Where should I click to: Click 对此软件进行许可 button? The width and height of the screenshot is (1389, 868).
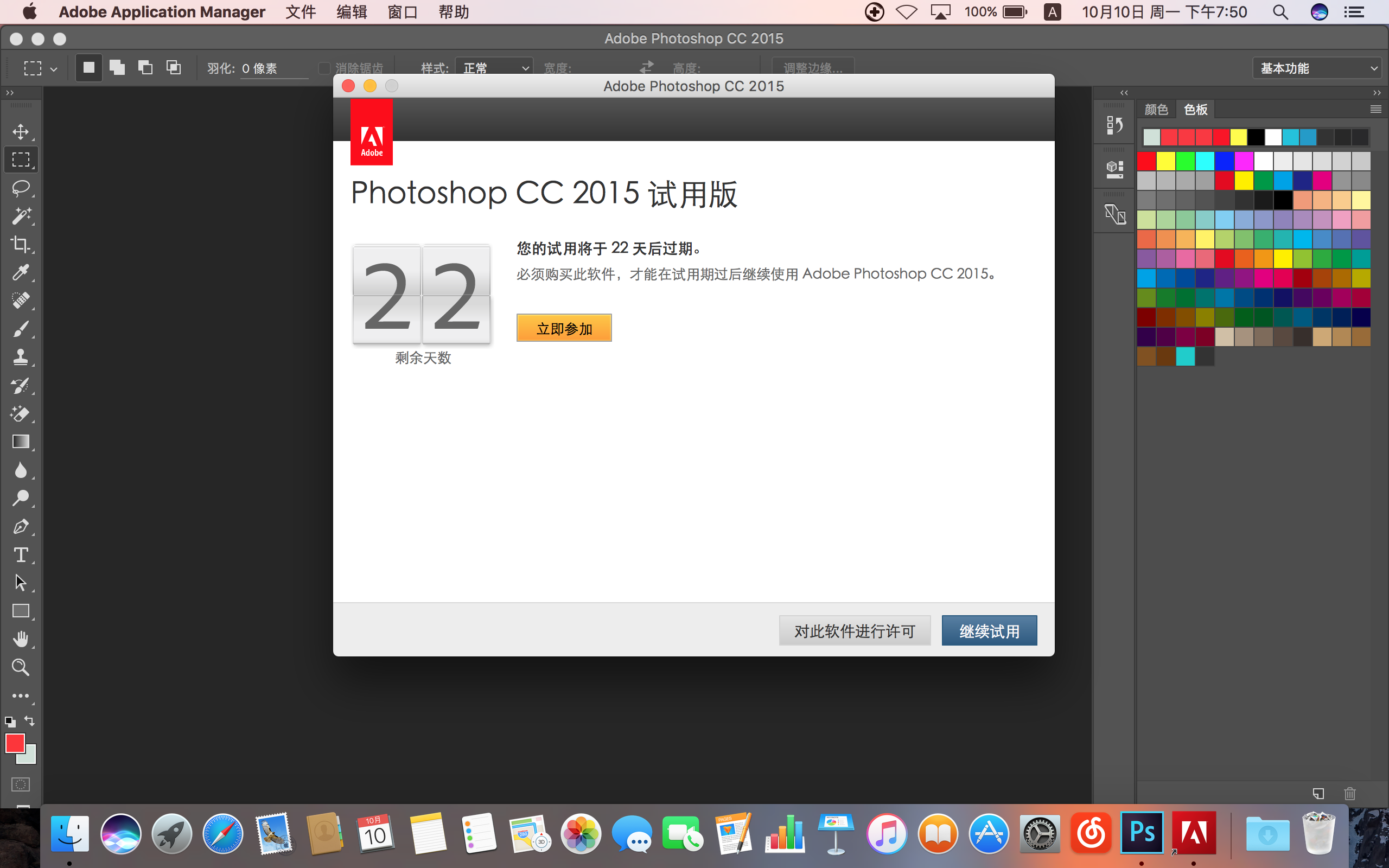point(855,631)
